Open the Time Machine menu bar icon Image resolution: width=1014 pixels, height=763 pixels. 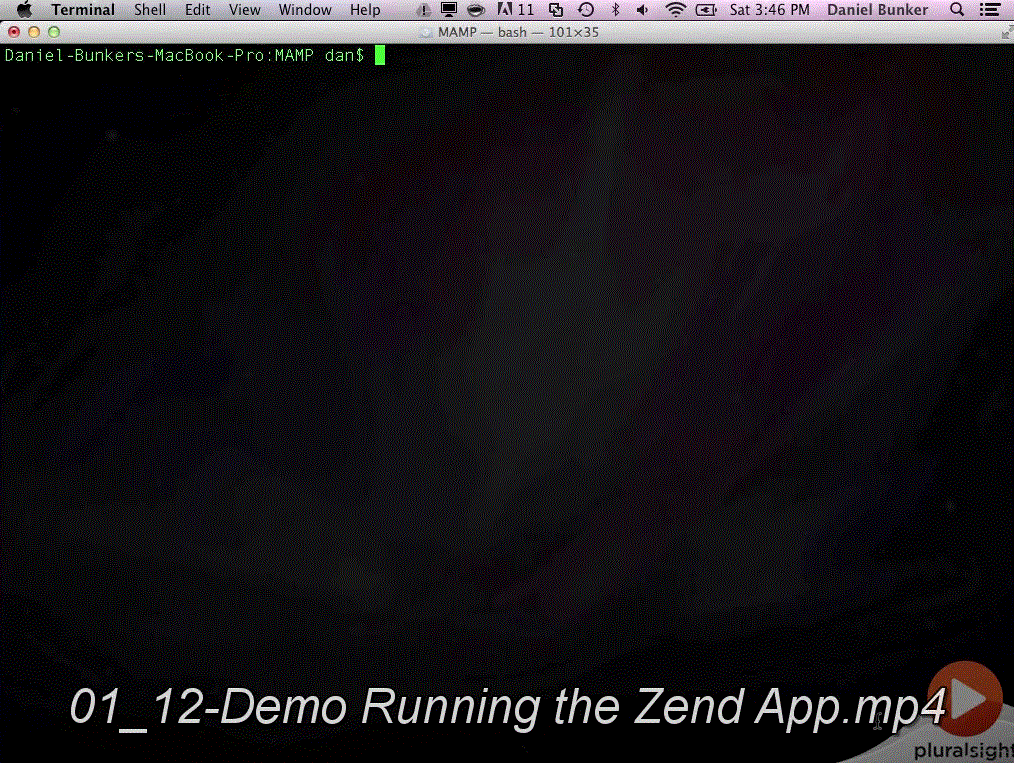point(586,10)
